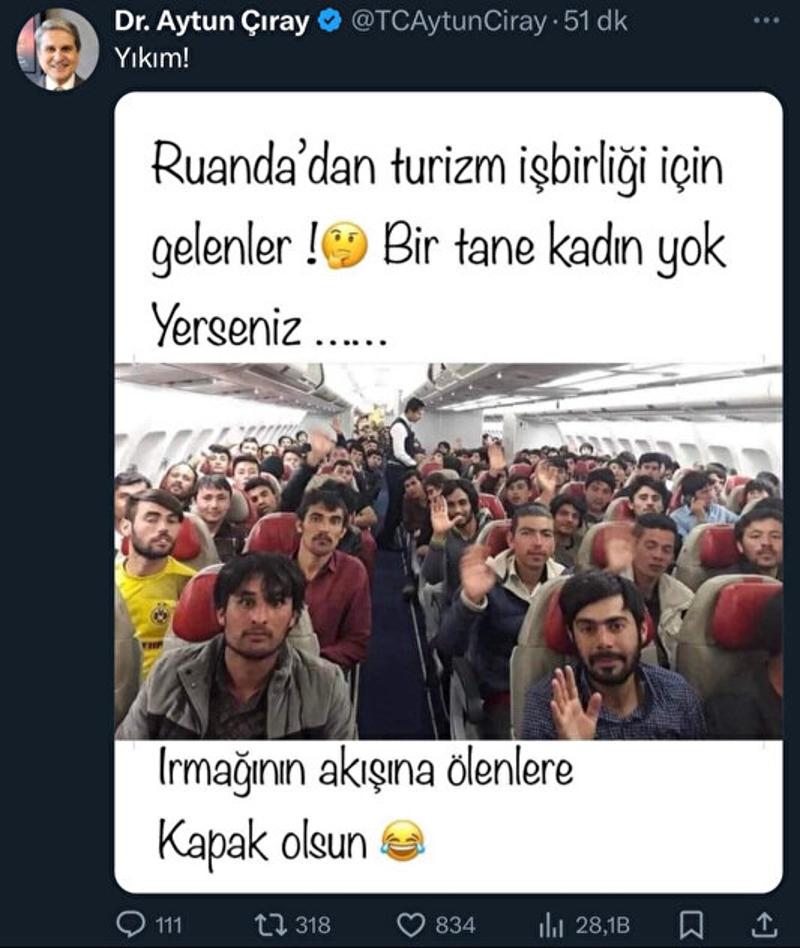This screenshot has height=948, width=800.
Task: Select the tweet text "Yıkım!"
Action: click(152, 59)
